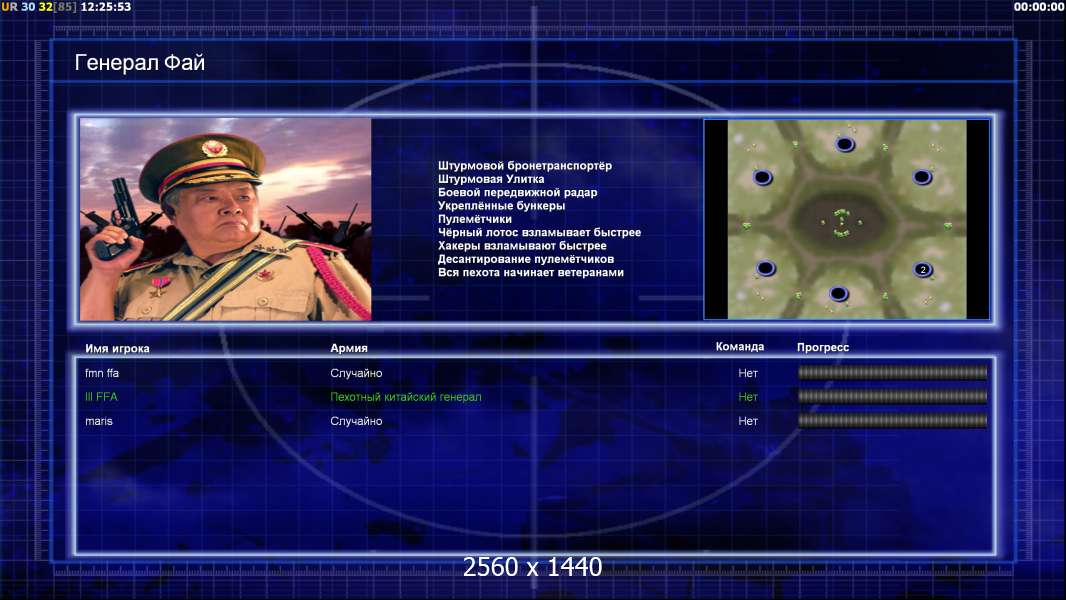
Task: Click "Случайно" army in fmn ffa row
Action: click(x=356, y=373)
